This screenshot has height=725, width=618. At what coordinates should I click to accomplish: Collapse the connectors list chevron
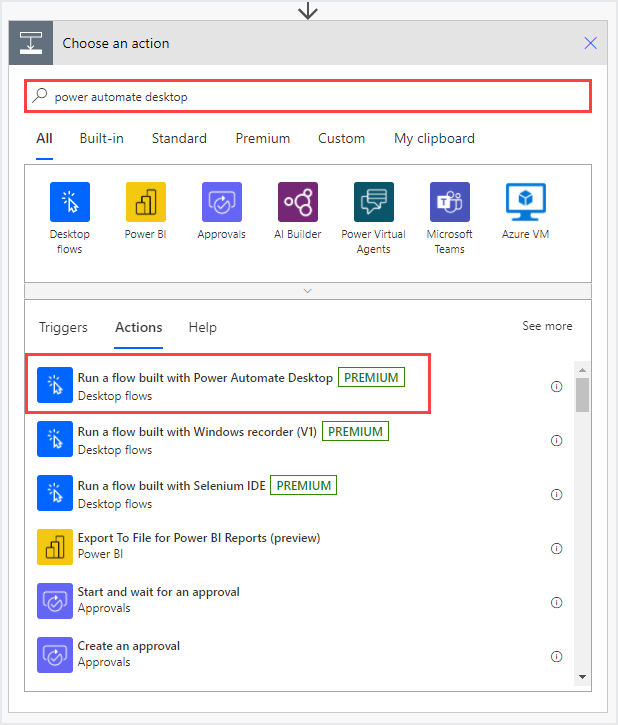click(x=308, y=291)
